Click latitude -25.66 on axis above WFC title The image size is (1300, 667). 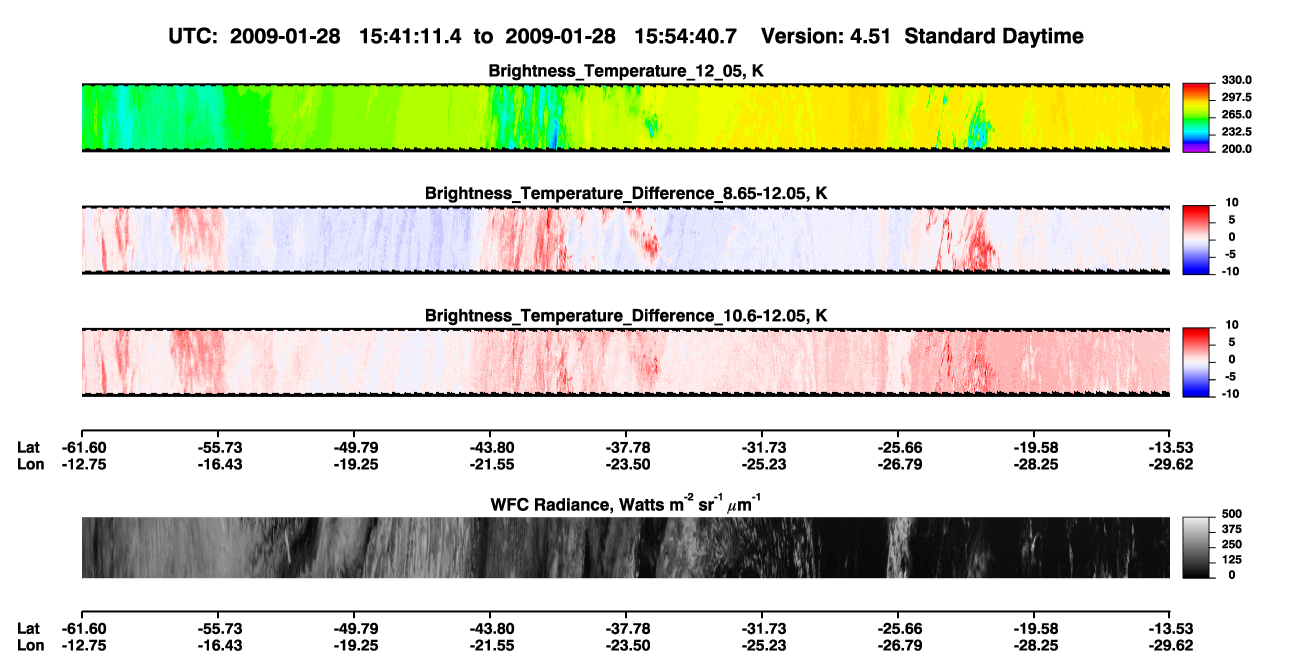pos(898,447)
